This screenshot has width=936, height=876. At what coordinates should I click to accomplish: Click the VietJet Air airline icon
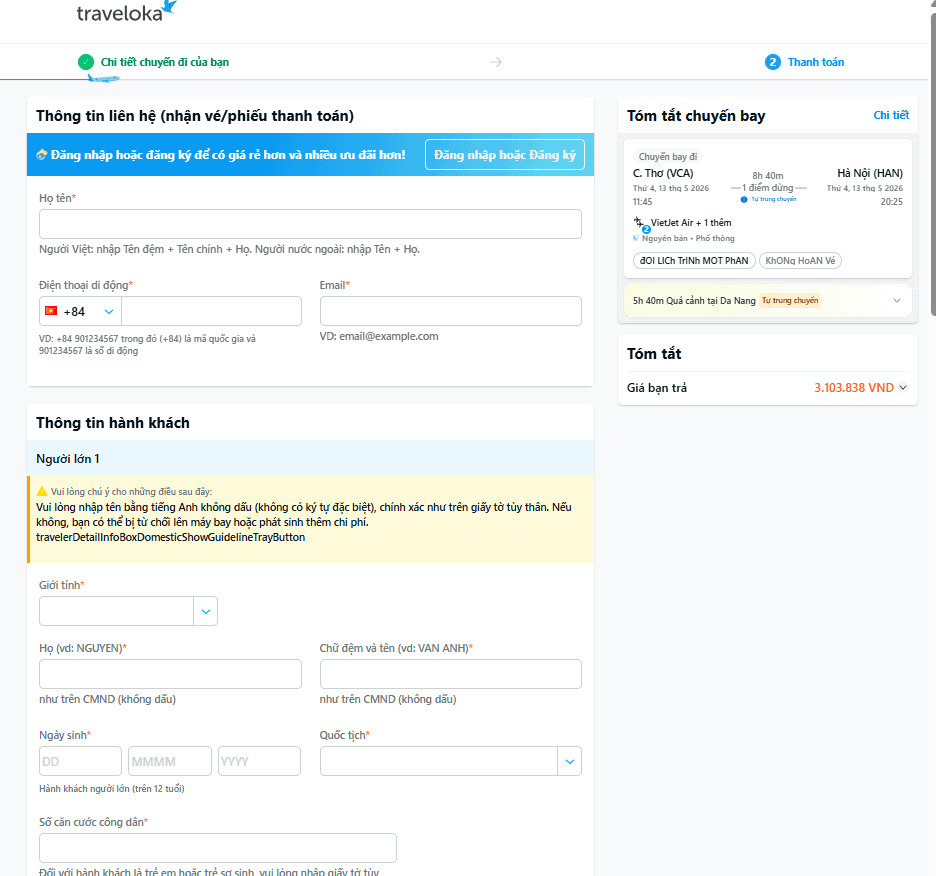(x=640, y=223)
